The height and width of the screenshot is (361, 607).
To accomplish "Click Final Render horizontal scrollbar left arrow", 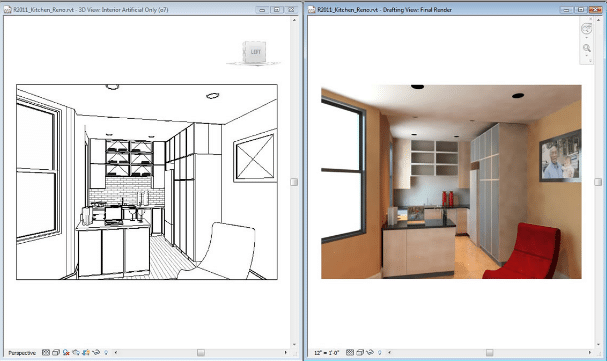I will [x=389, y=352].
